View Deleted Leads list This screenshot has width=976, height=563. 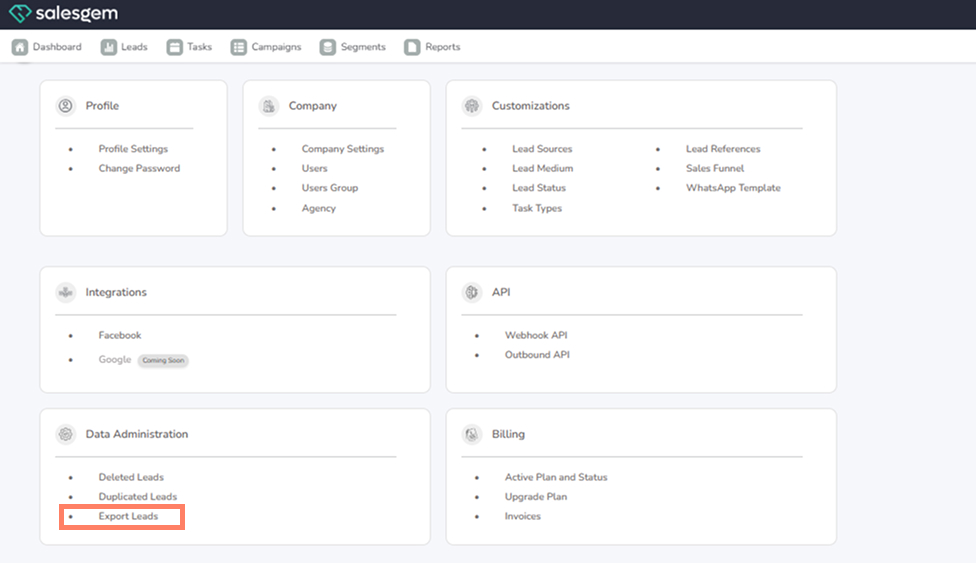(131, 478)
